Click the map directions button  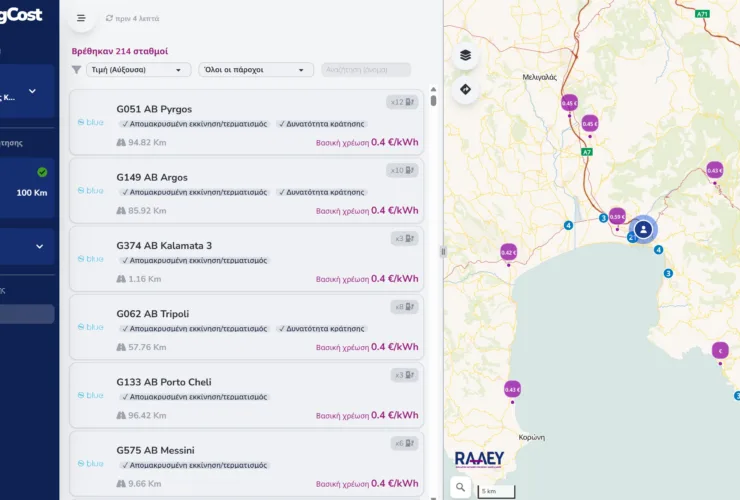coord(465,89)
